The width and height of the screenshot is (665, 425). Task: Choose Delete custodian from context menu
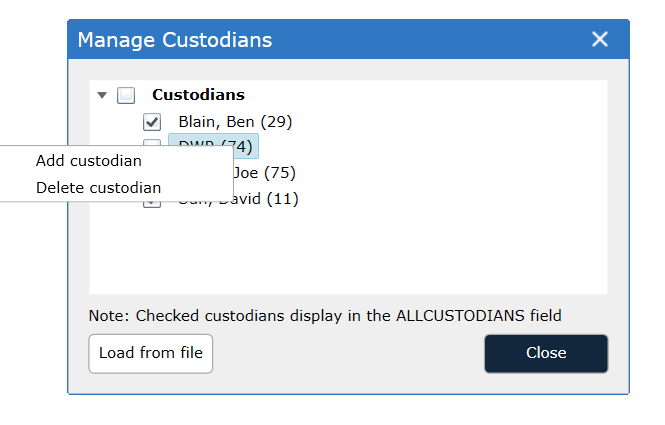(98, 187)
